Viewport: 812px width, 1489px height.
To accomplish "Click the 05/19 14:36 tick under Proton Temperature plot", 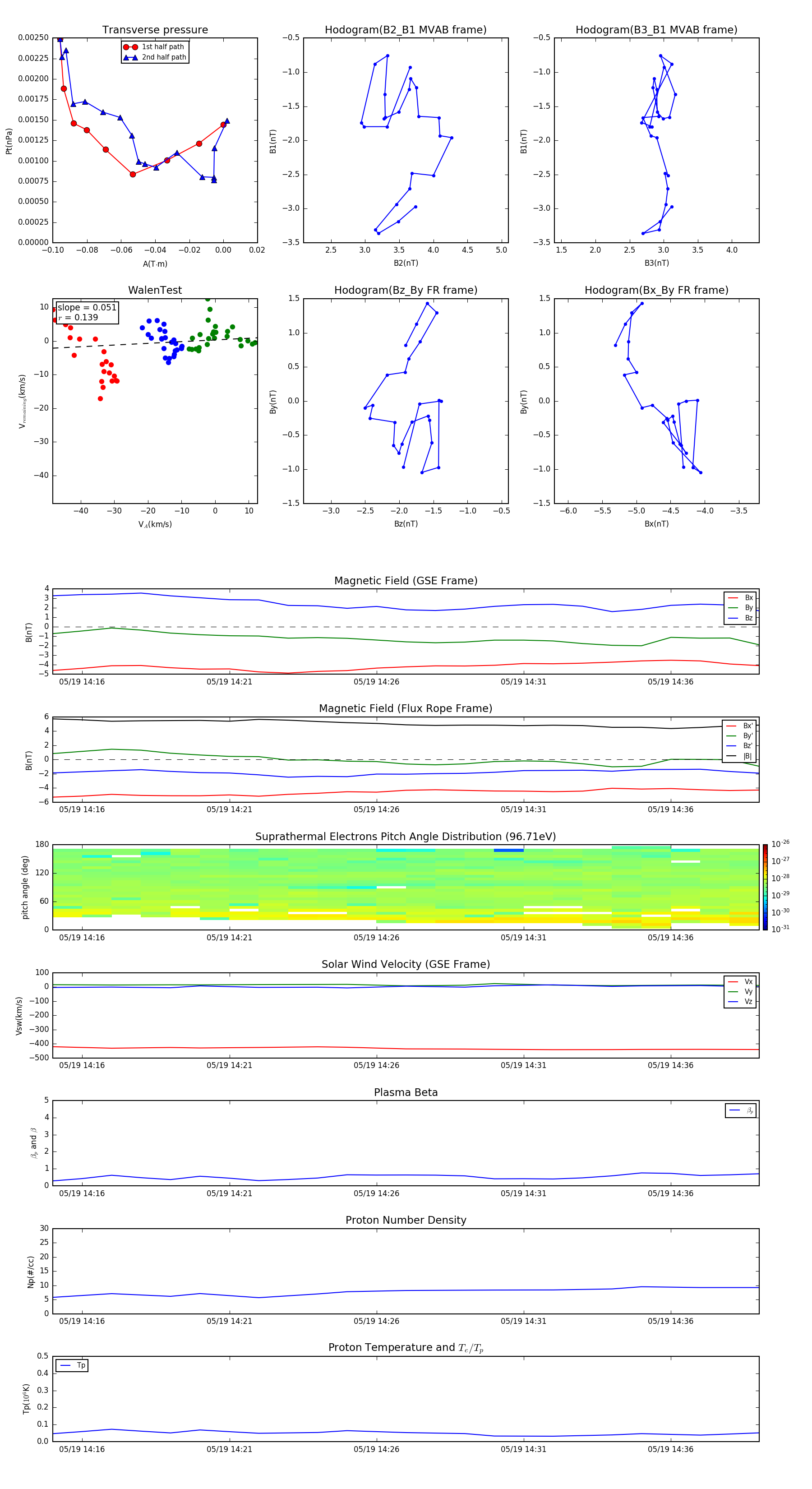I will (670, 1449).
